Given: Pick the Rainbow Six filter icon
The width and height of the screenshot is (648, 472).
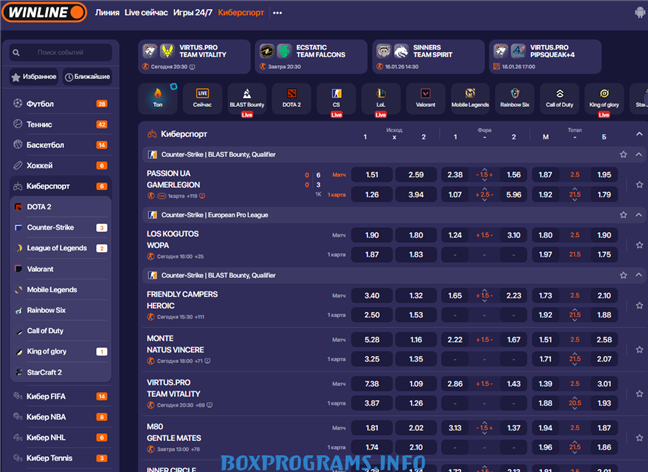Looking at the screenshot, I should 514,98.
